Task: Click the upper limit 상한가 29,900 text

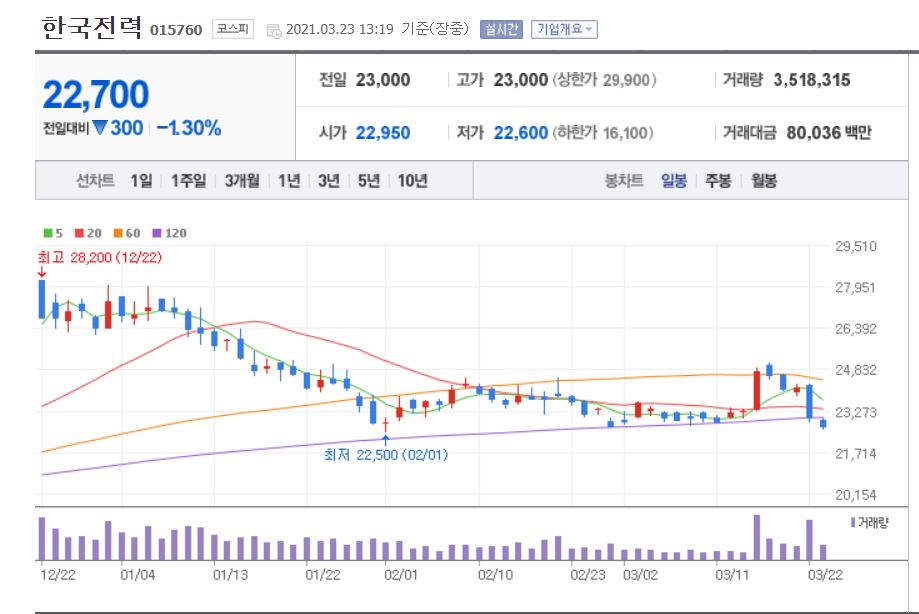Action: point(604,80)
